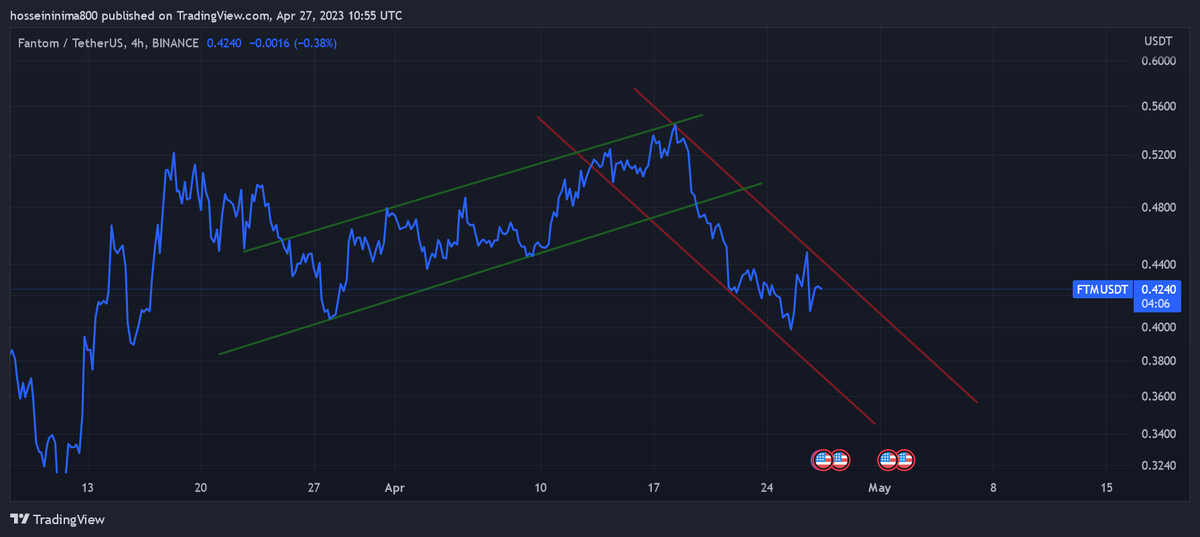Screen dimensions: 1200x537
Task: Open the leftmost US flag economic event icon
Action: 822,460
